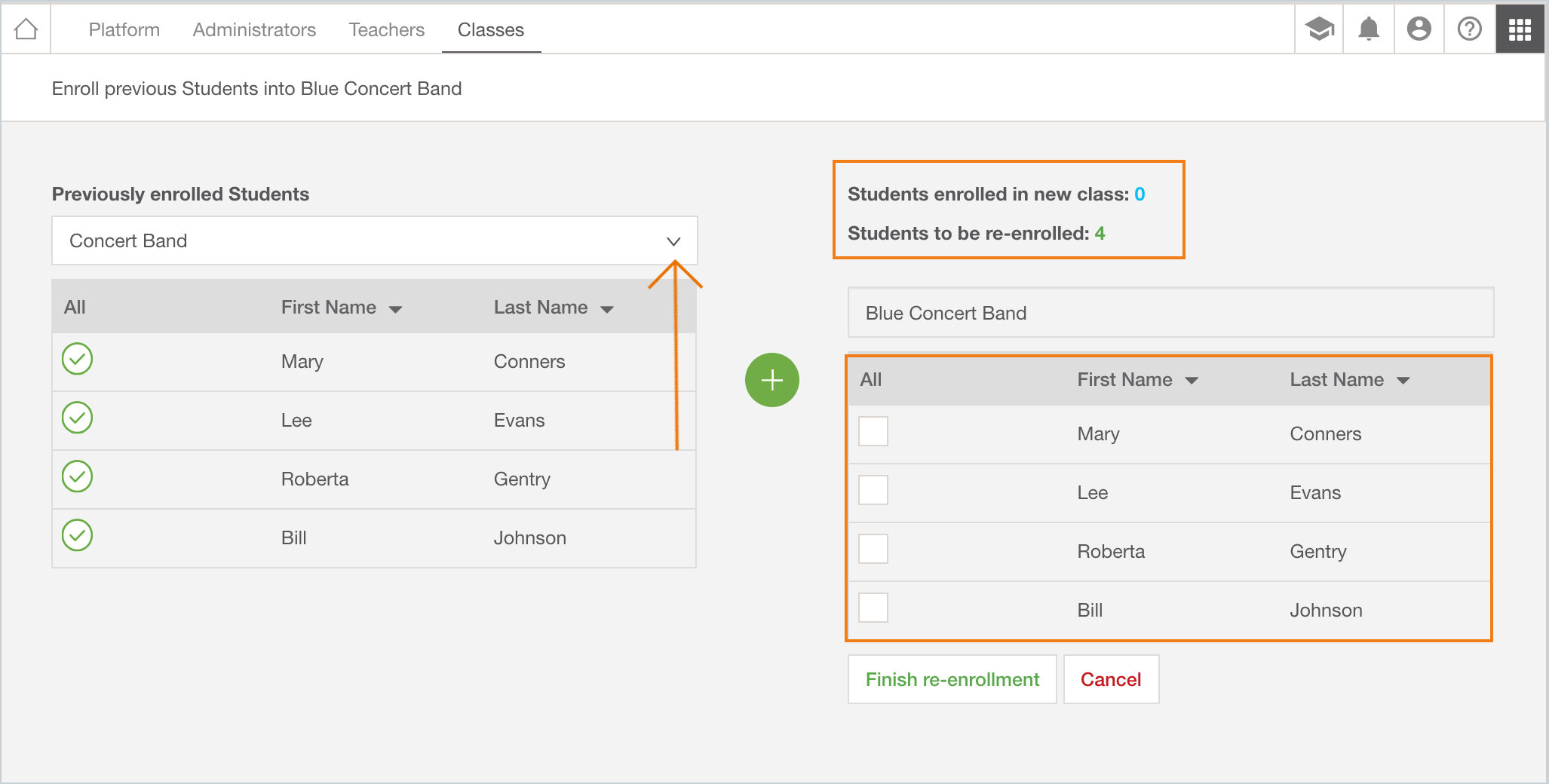Open the apps grid icon
The image size is (1549, 784).
pyautogui.click(x=1520, y=29)
